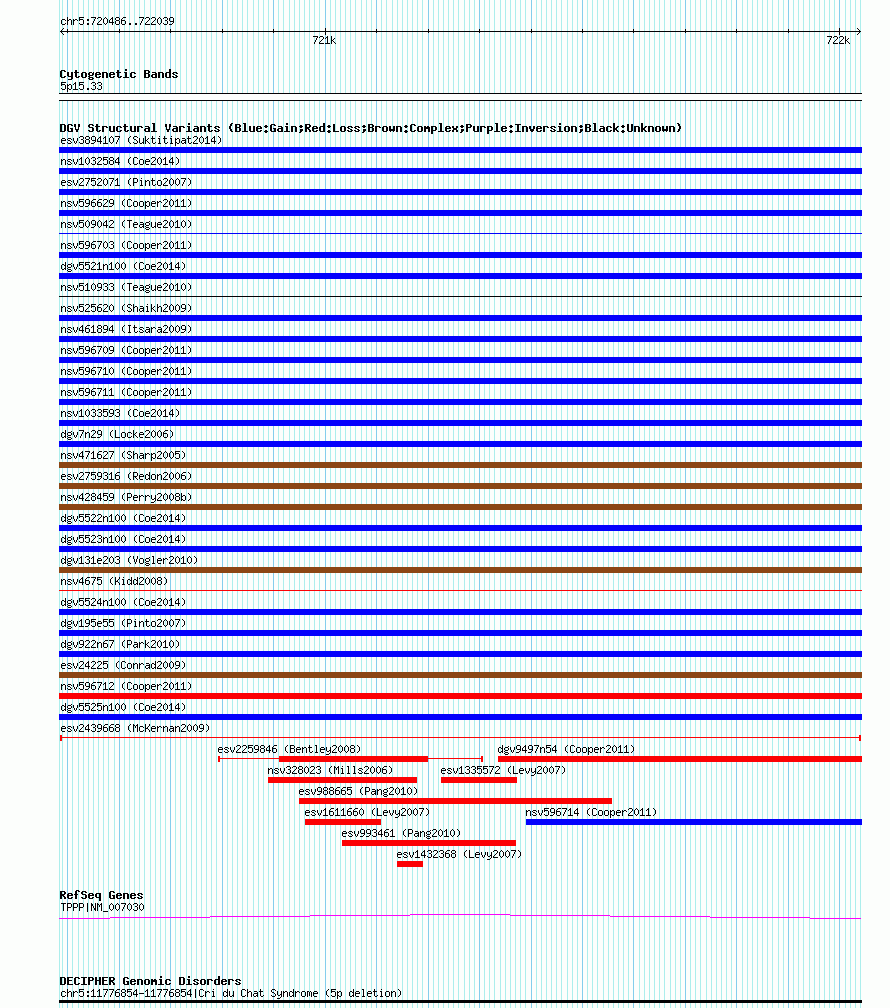Image resolution: width=890 pixels, height=1008 pixels.
Task: Open the esv2752071 (Pinto2007) variant label
Action: pyautogui.click(x=126, y=183)
